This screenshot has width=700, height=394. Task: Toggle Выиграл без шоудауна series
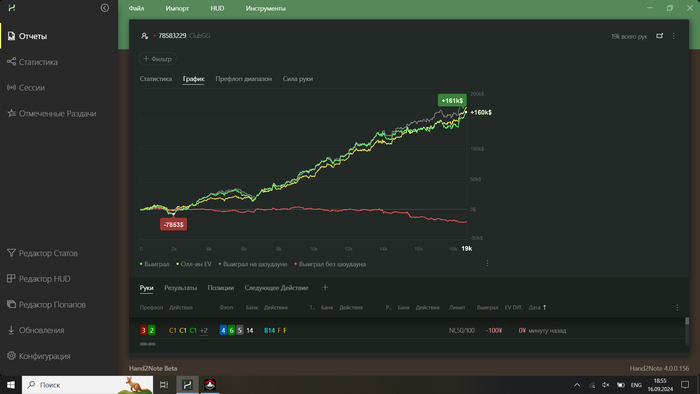pyautogui.click(x=330, y=264)
